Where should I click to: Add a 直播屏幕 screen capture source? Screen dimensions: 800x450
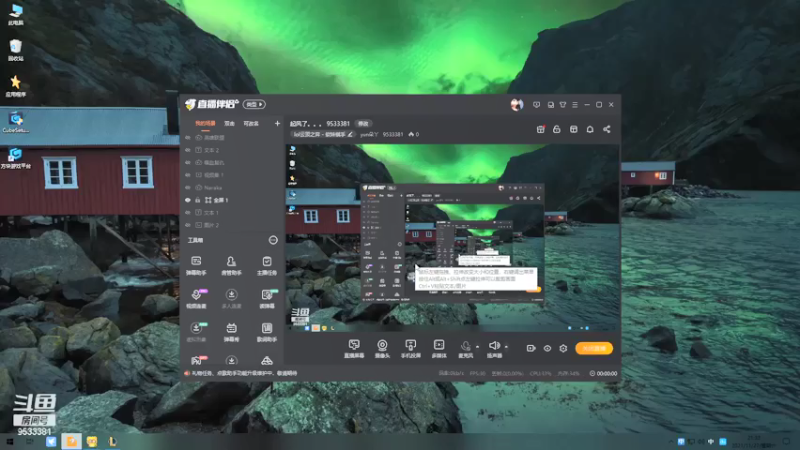(354, 348)
